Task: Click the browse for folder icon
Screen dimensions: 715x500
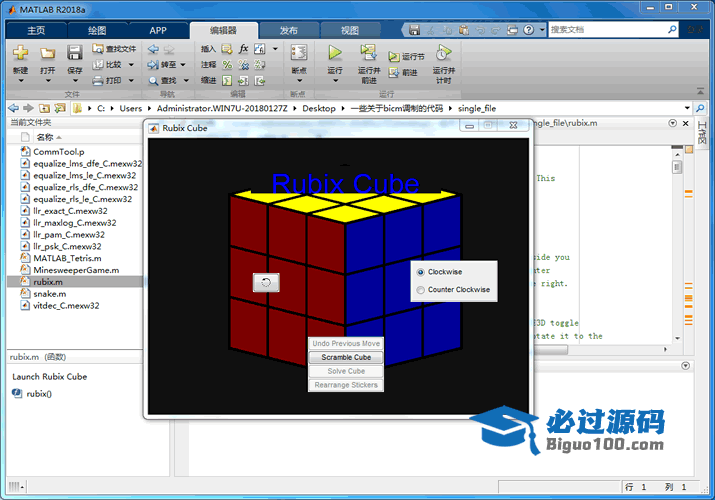Action: [x=60, y=108]
